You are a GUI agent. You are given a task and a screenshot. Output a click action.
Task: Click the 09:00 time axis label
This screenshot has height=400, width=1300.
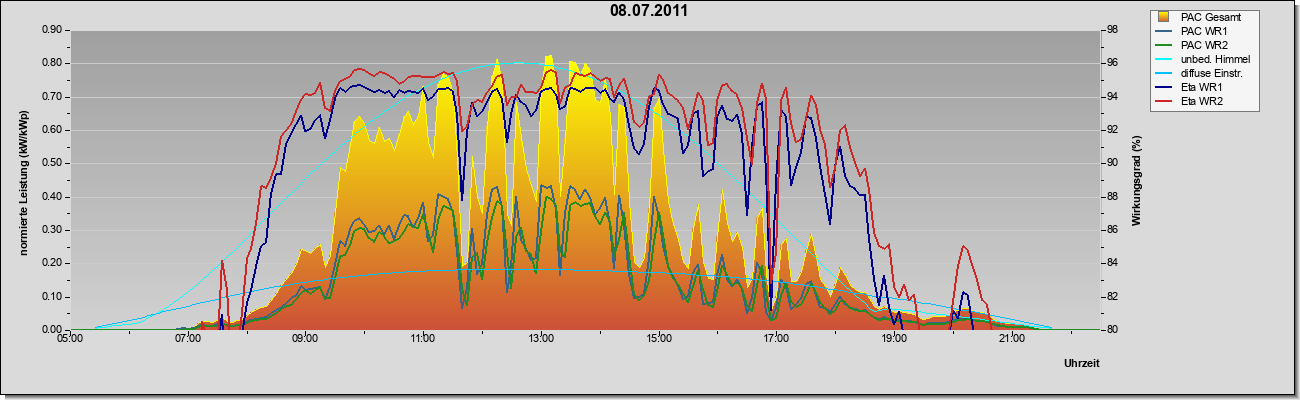(x=305, y=341)
